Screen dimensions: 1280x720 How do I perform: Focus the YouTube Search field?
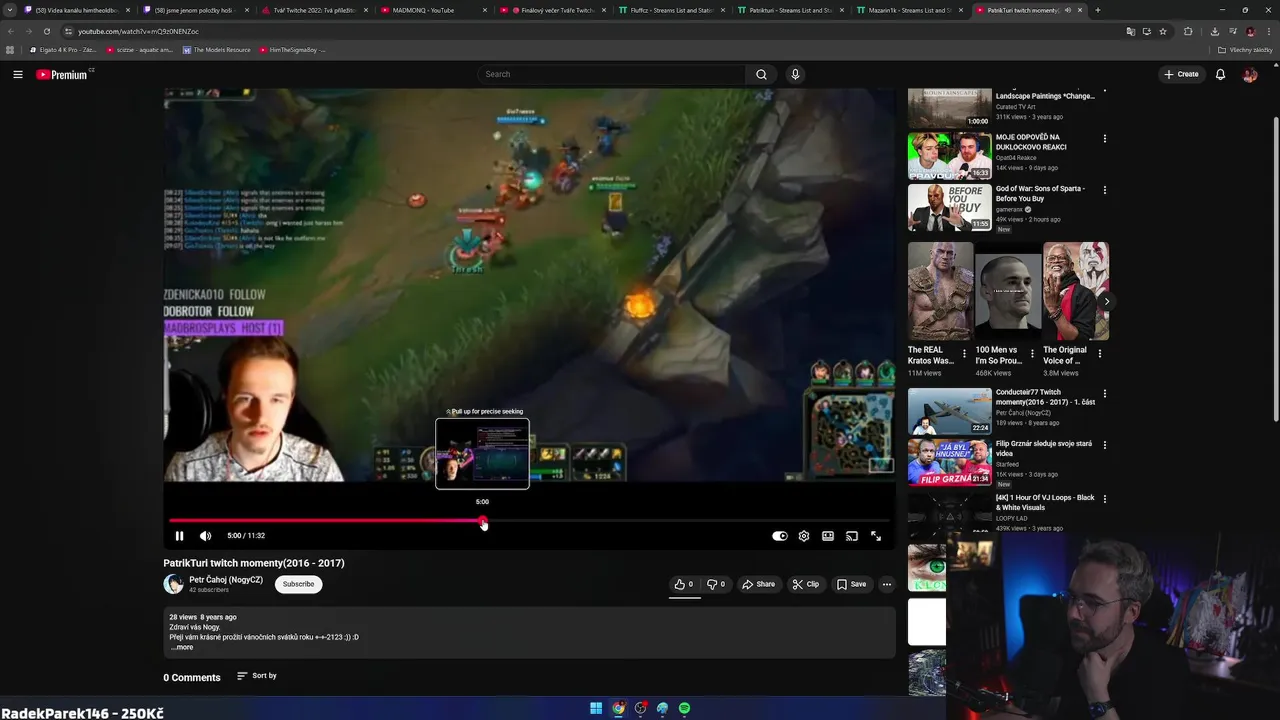tap(611, 74)
